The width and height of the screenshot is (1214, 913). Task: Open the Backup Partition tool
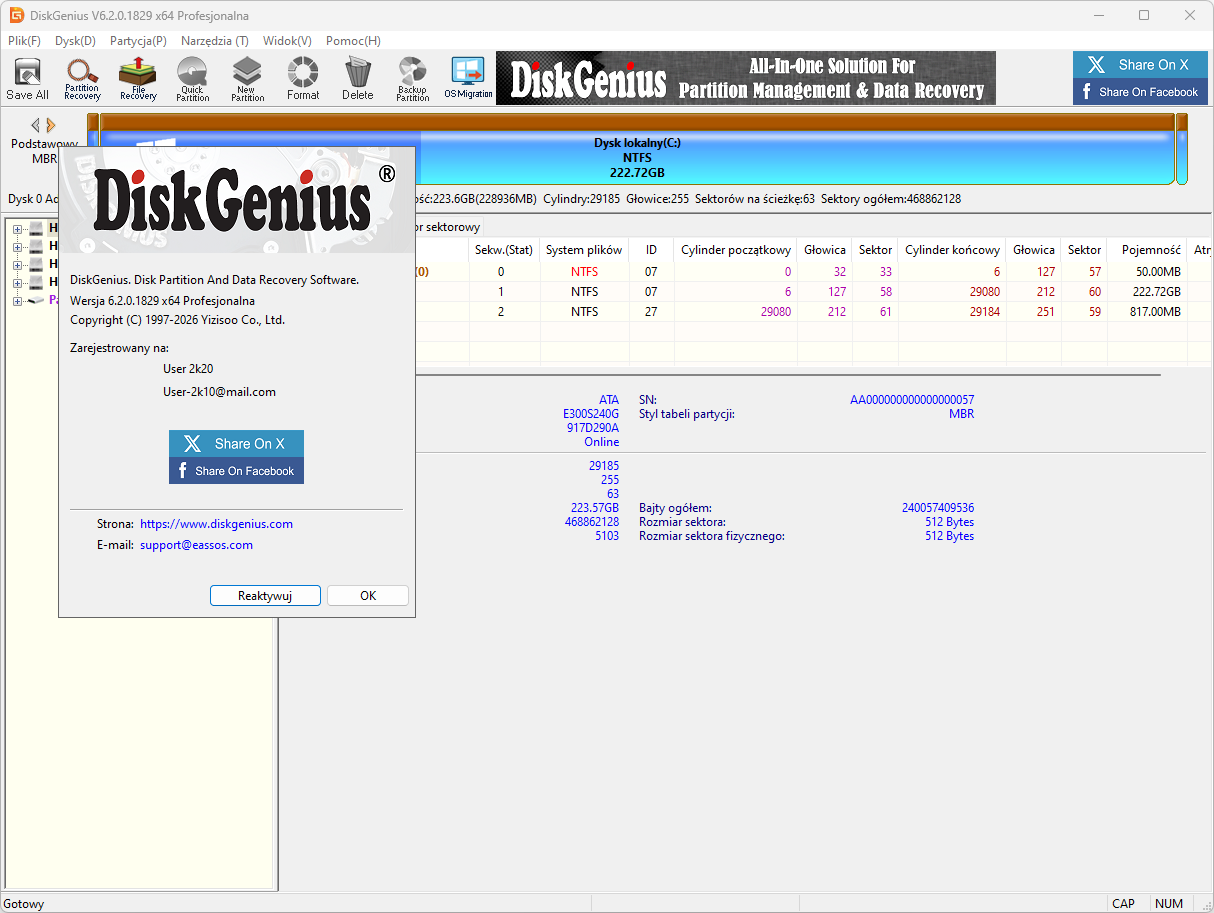[412, 78]
